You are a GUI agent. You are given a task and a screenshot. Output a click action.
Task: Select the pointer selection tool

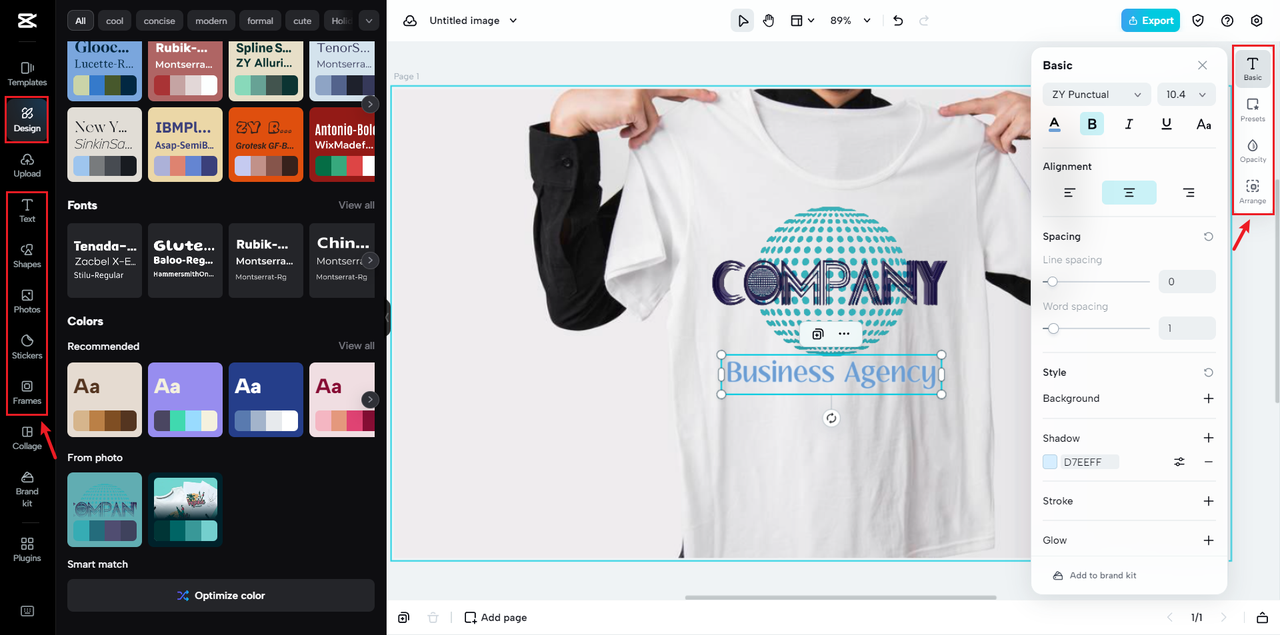click(x=742, y=20)
